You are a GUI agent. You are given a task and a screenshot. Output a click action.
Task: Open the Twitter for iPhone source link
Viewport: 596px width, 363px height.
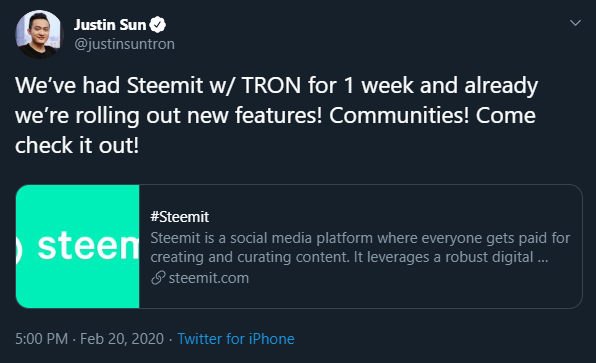tap(236, 339)
